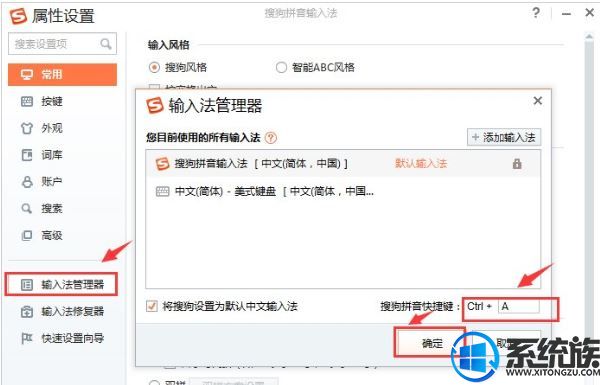The width and height of the screenshot is (600, 385).
Task: Select 中文(简体) - 美式键盘 row in the list
Action: coord(343,191)
